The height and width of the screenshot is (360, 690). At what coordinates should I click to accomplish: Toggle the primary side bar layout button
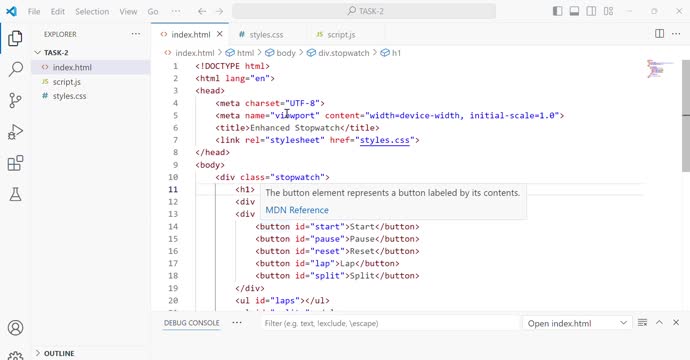point(557,11)
